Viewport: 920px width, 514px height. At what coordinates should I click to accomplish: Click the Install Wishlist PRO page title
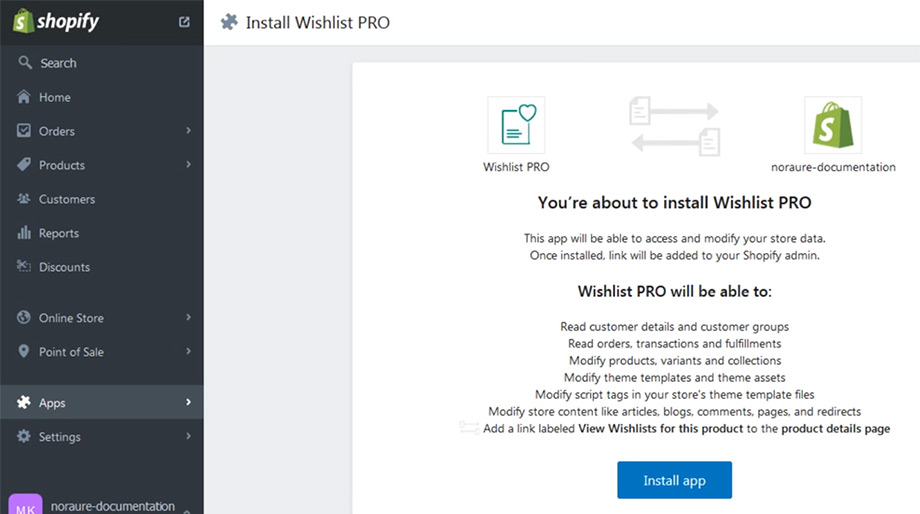point(317,22)
